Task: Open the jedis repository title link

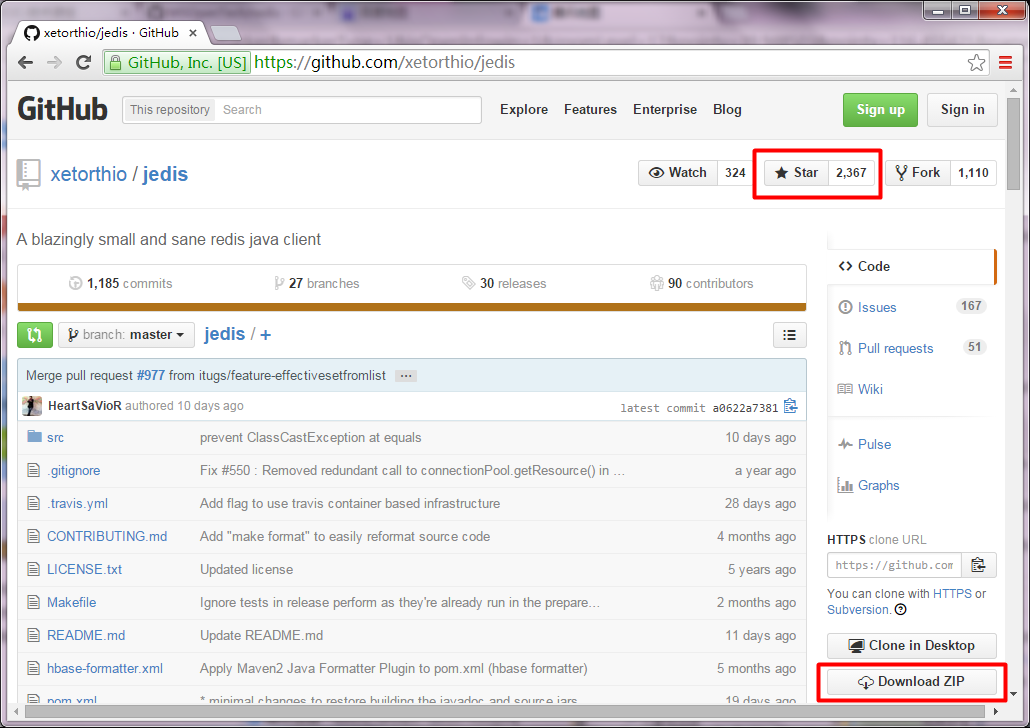Action: click(x=165, y=174)
